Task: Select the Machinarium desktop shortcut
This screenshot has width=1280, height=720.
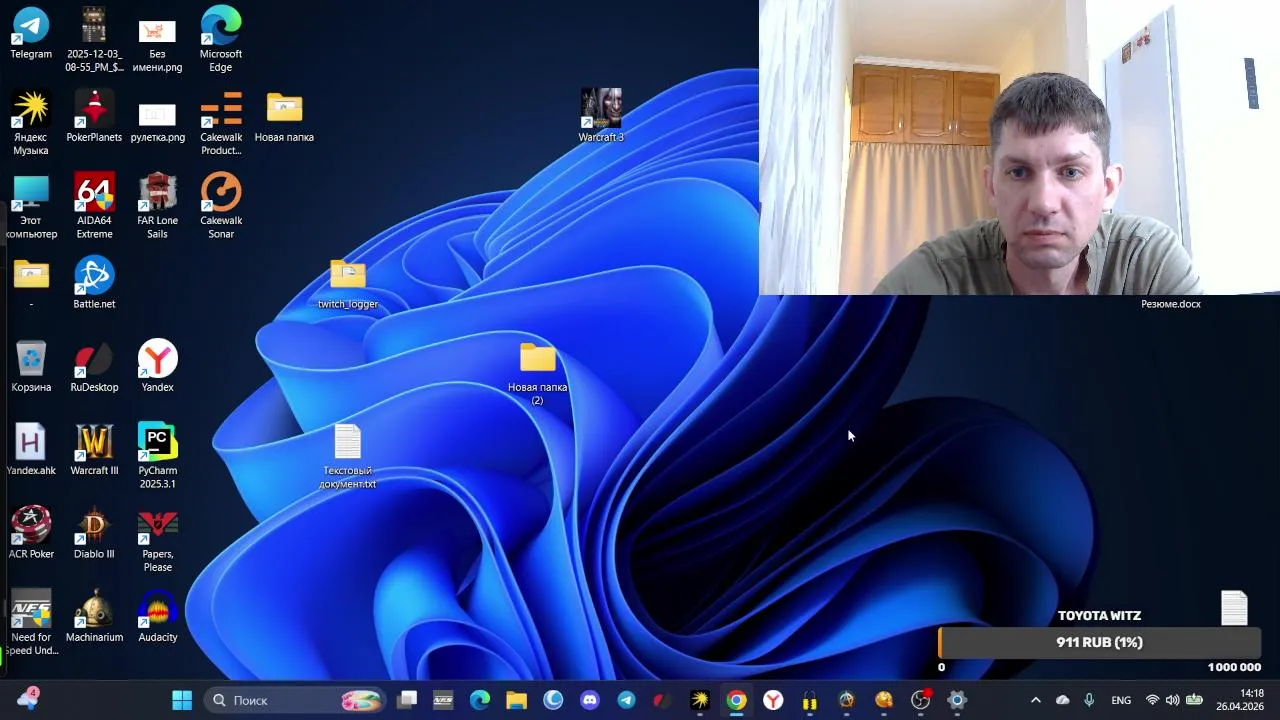Action: [94, 616]
